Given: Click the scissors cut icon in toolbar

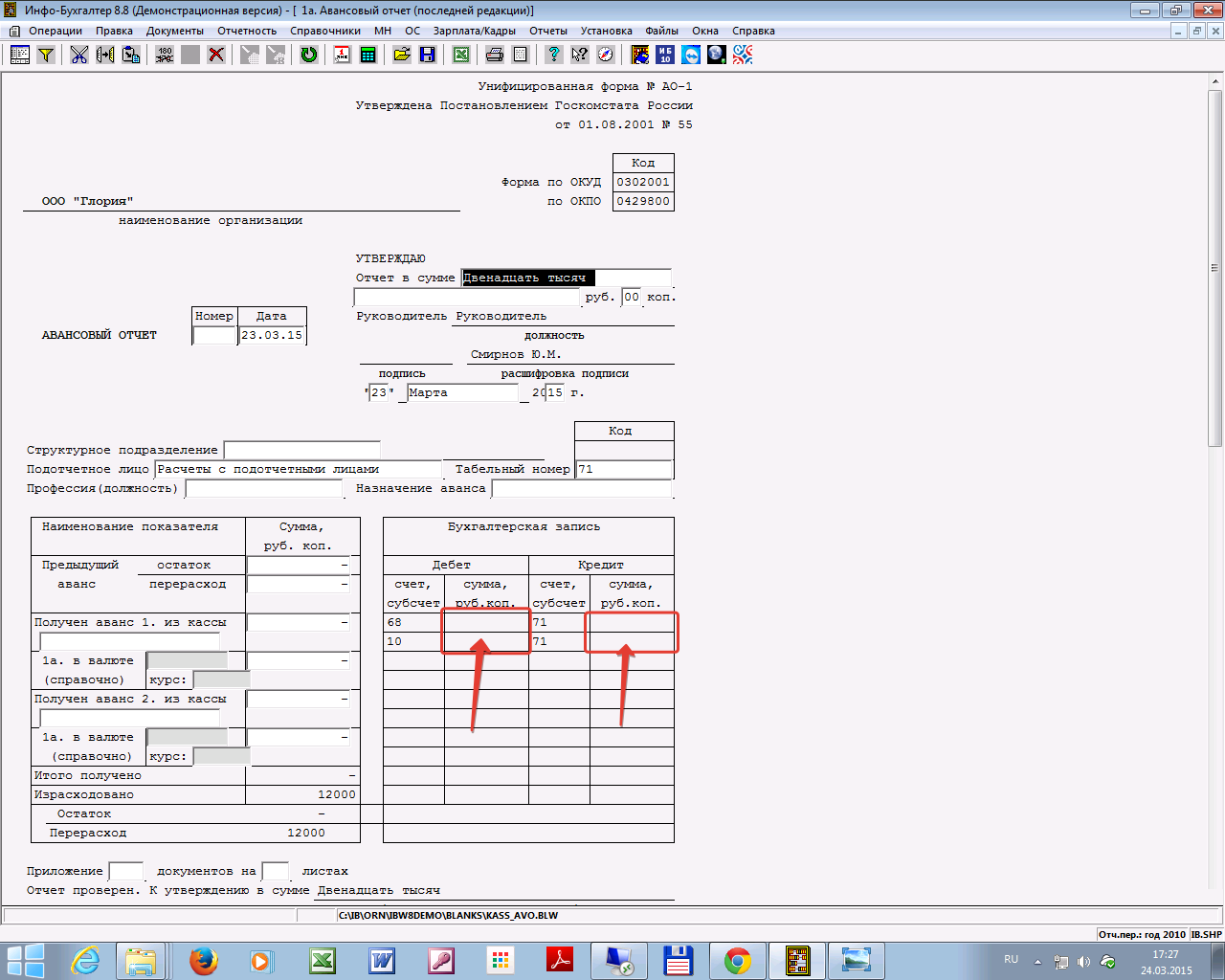Looking at the screenshot, I should [78, 55].
